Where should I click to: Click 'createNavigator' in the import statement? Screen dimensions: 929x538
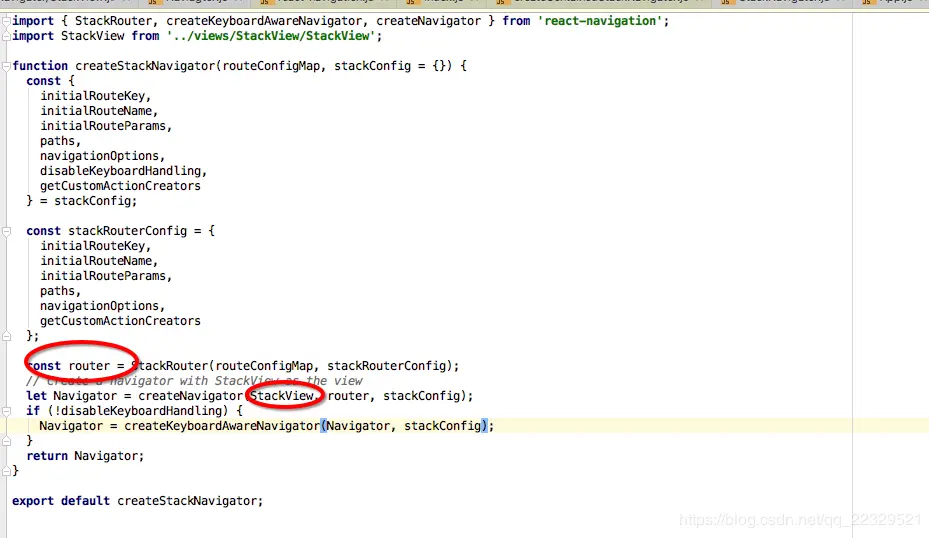coord(428,21)
